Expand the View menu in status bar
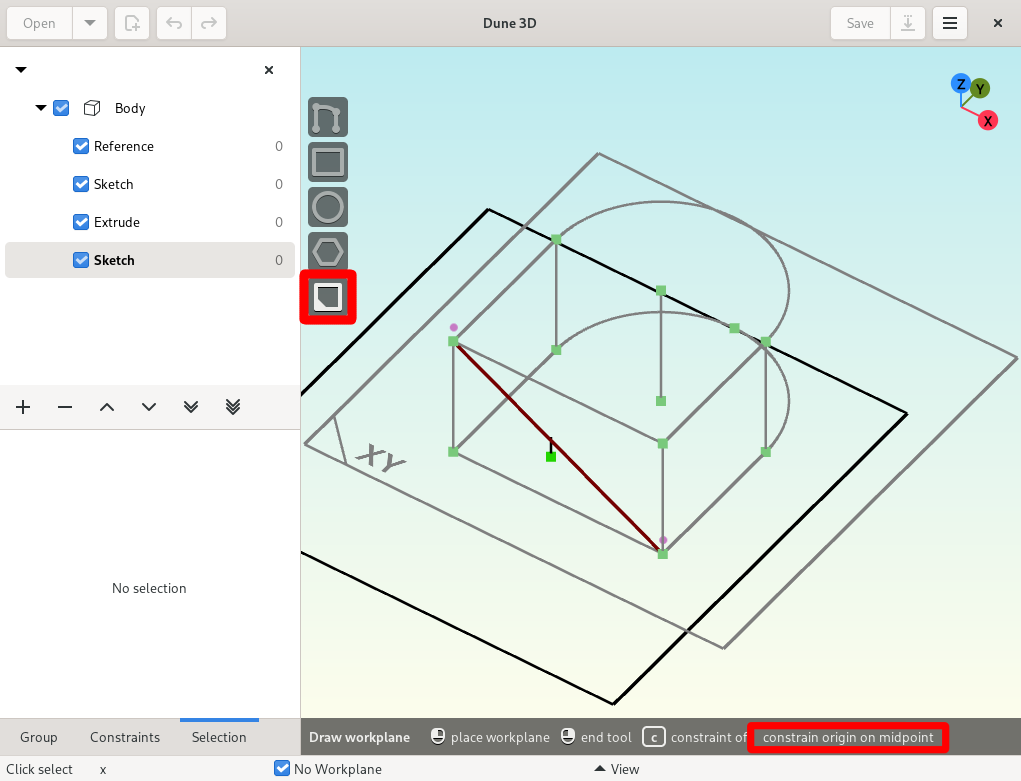The height and width of the screenshot is (781, 1021). coord(617,769)
